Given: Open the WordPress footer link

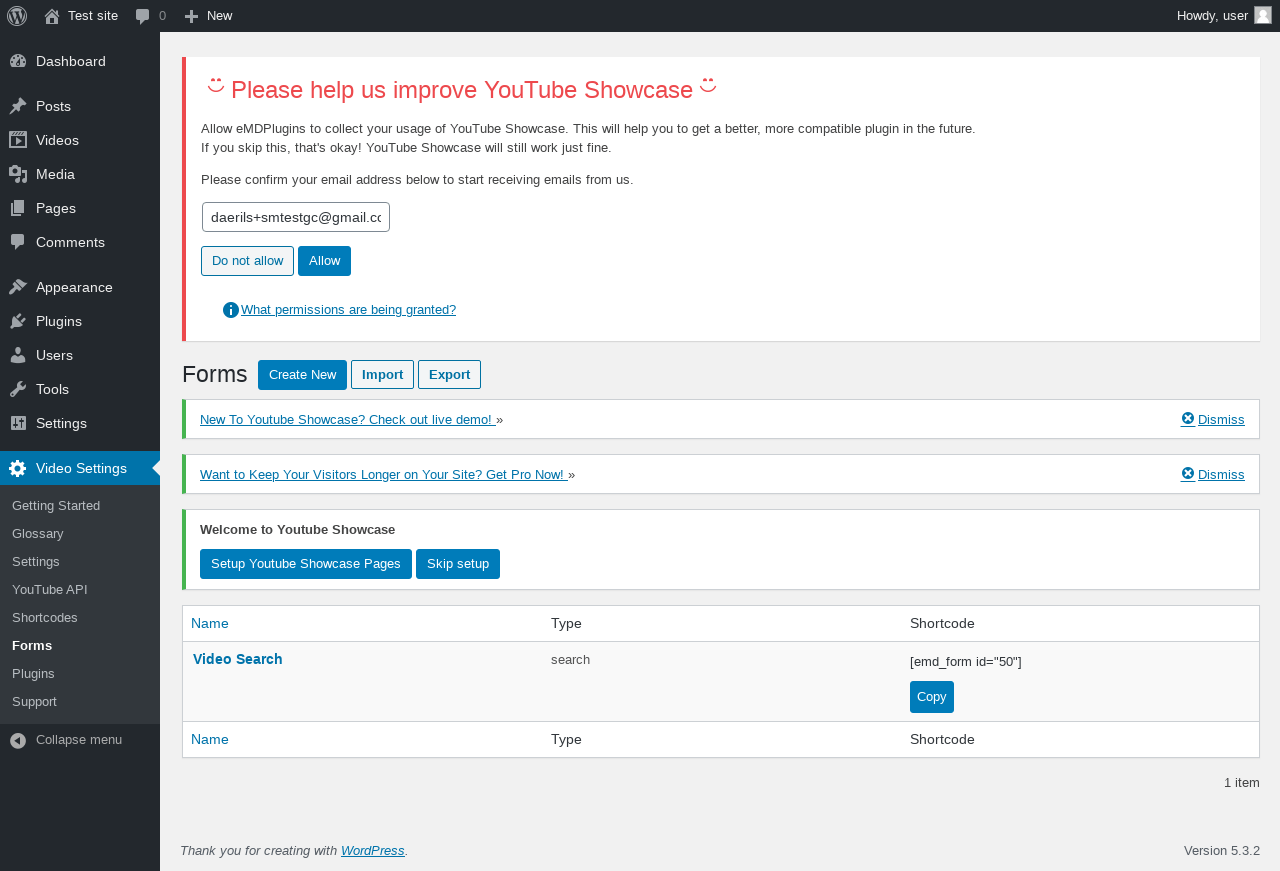Looking at the screenshot, I should coord(373,851).
